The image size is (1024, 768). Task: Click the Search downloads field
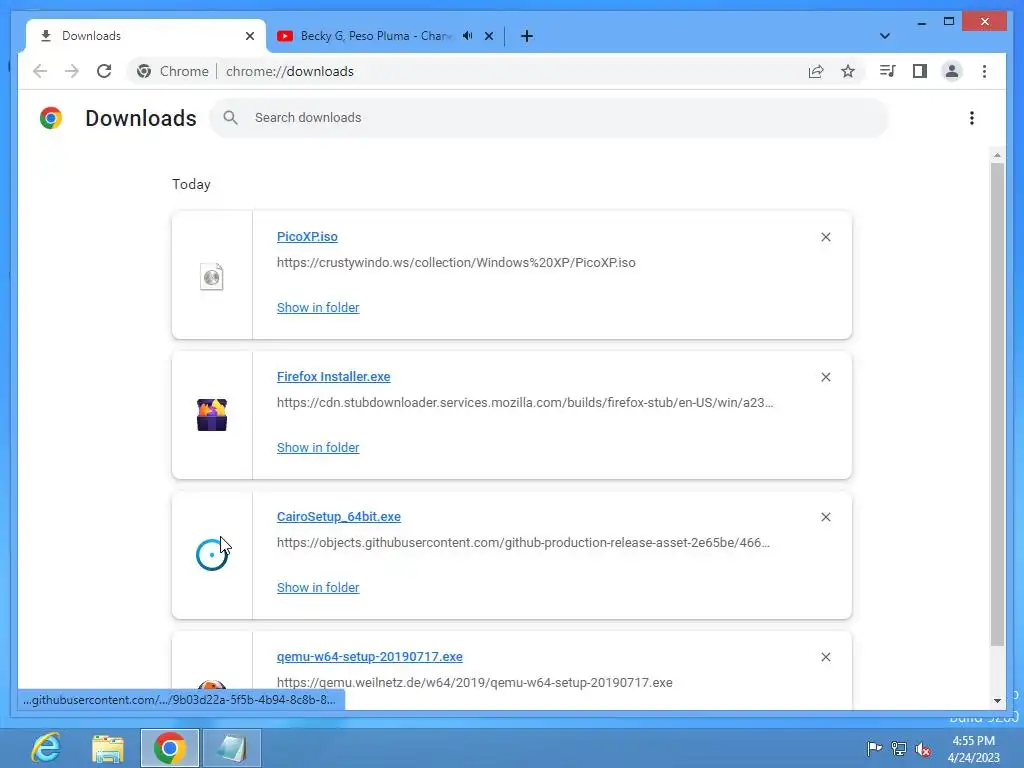(x=549, y=118)
